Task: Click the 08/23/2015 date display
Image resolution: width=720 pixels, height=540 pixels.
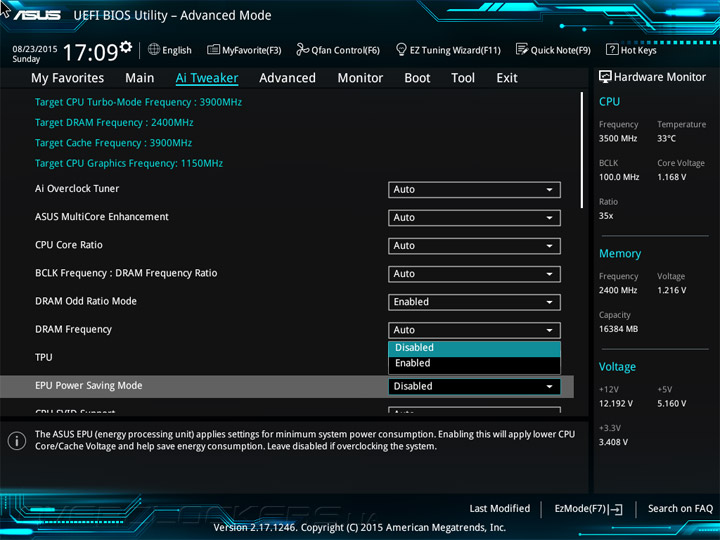Action: 35,49
